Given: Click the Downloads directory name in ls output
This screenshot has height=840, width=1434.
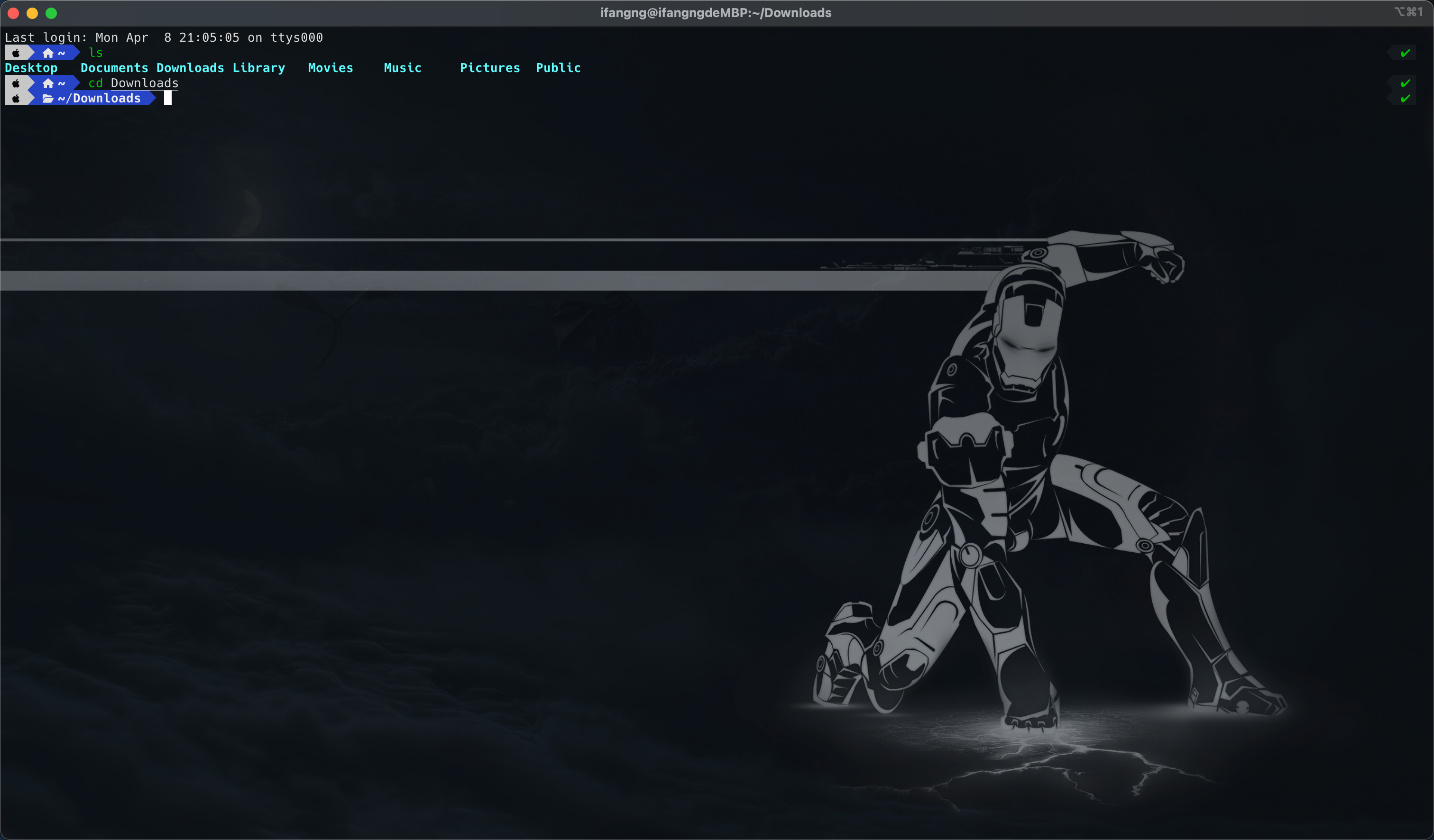Looking at the screenshot, I should (x=191, y=68).
